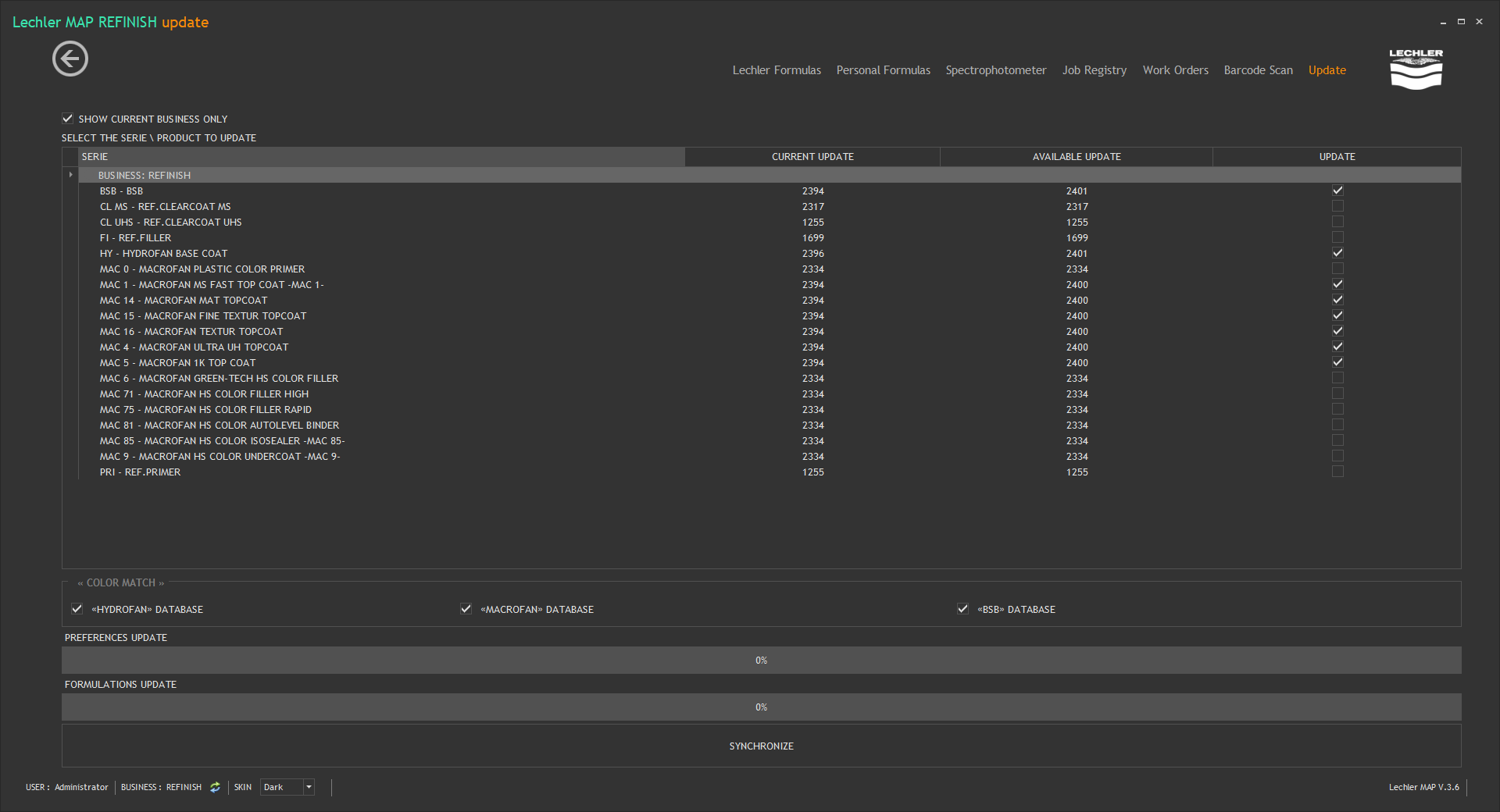Open the Skin dropdown showing Dark

click(309, 787)
